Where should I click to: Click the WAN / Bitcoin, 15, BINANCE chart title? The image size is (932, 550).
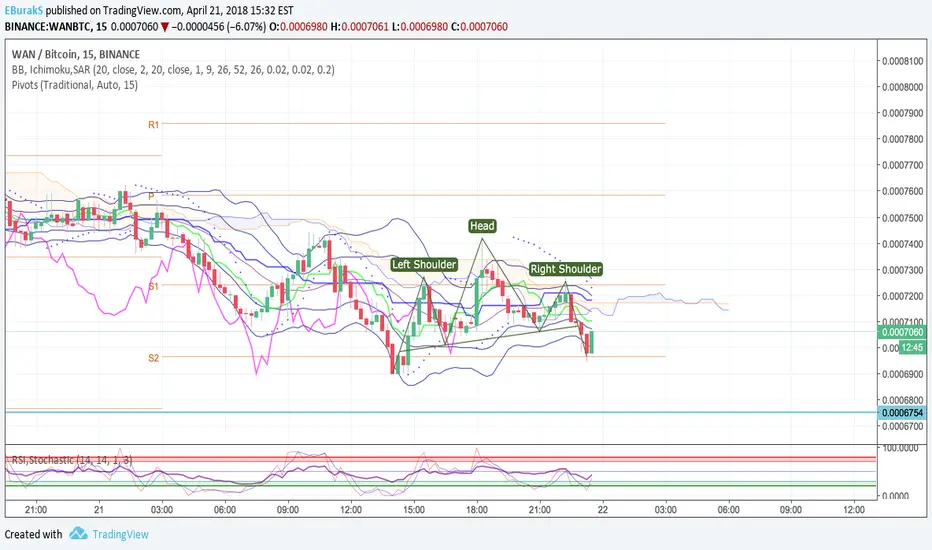click(76, 54)
